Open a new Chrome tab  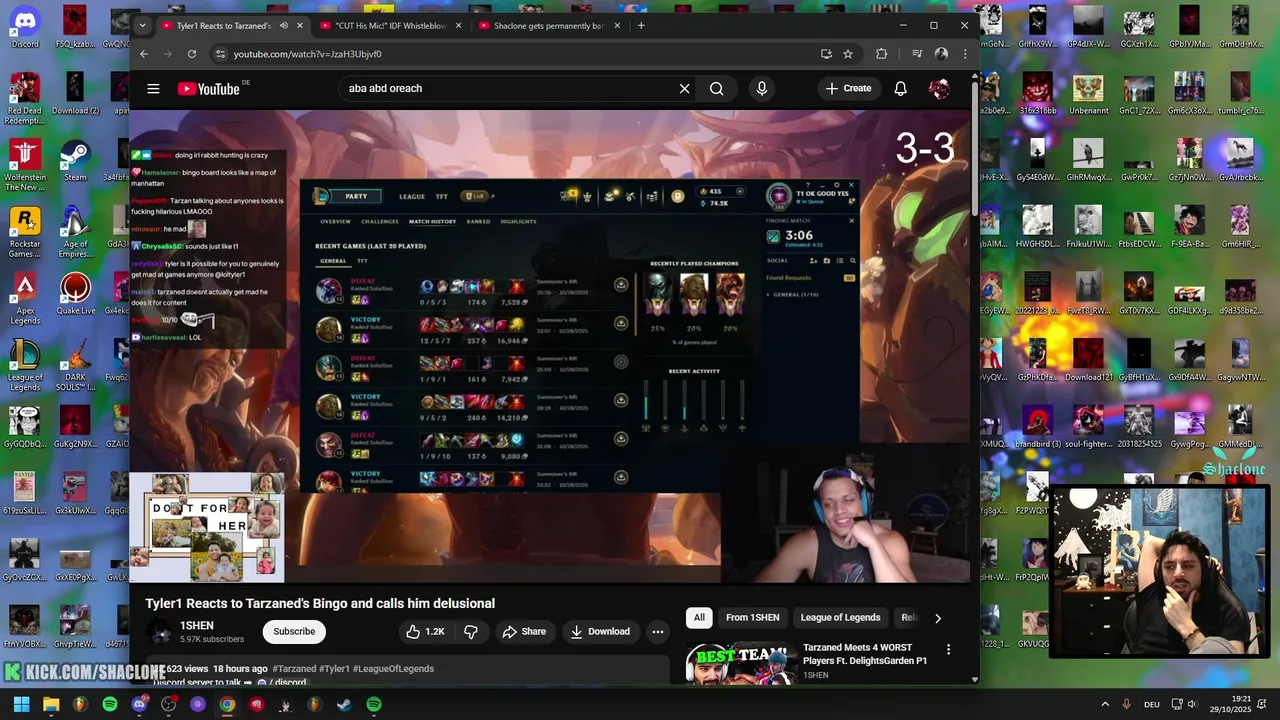[641, 26]
